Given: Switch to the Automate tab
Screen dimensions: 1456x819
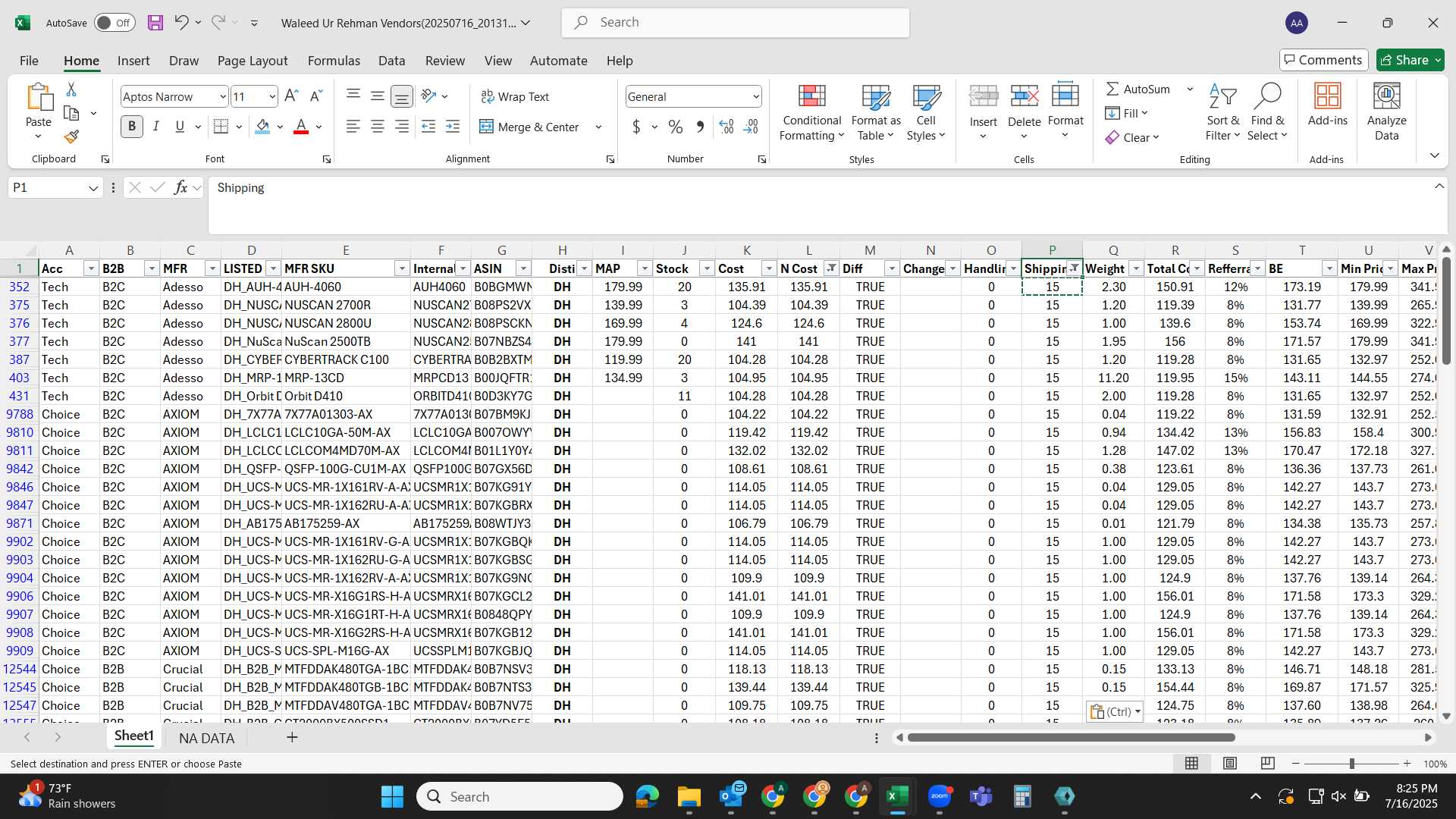Looking at the screenshot, I should [558, 61].
